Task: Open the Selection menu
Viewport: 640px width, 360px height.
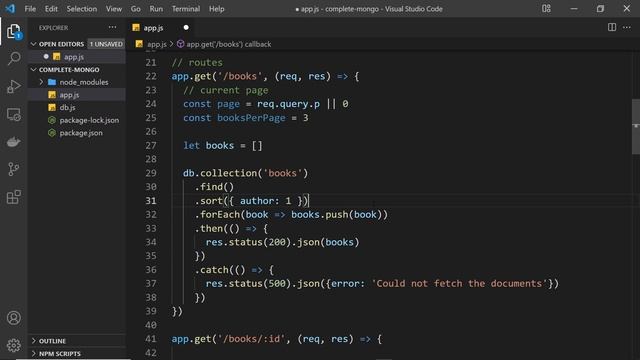Action: (82, 9)
